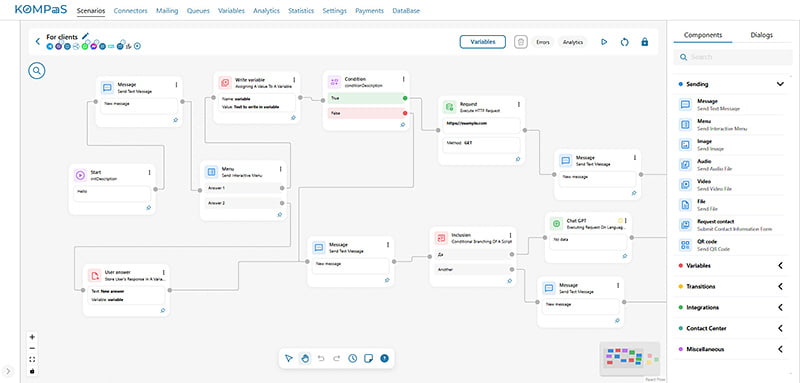Pin the User answer node
Viewport: 800px width, 383px height.
[x=163, y=310]
